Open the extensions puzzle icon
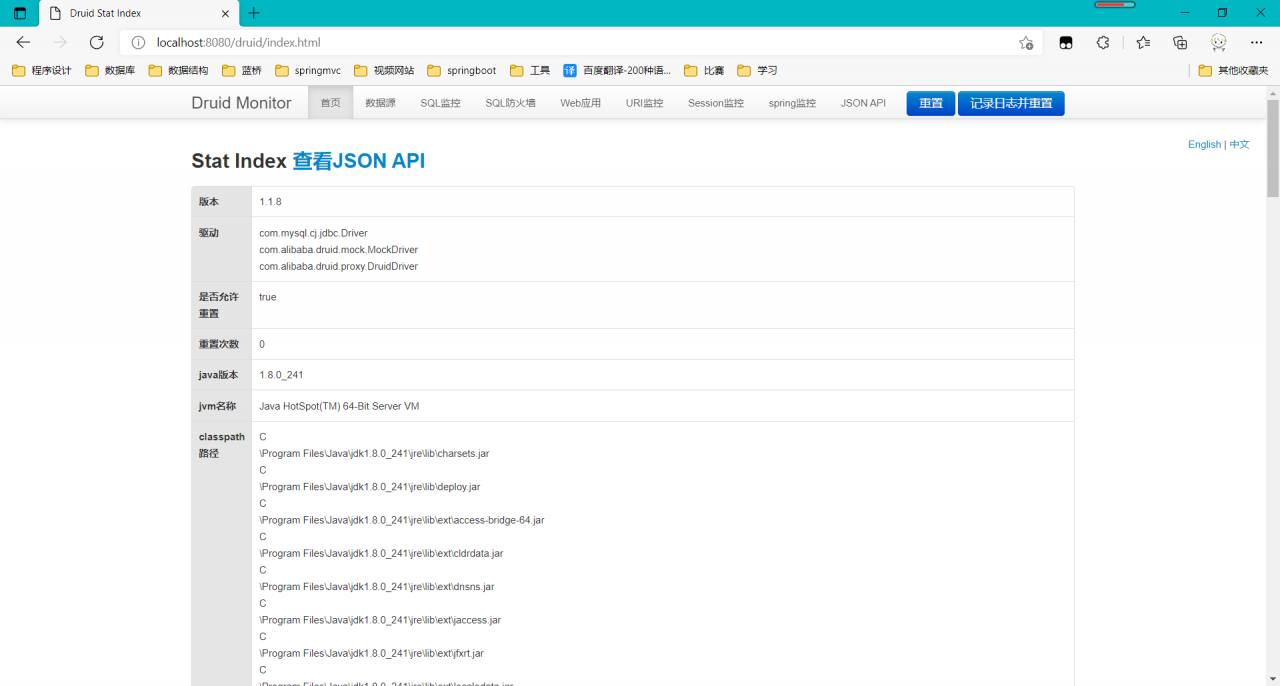The width and height of the screenshot is (1280, 686). (x=1103, y=42)
